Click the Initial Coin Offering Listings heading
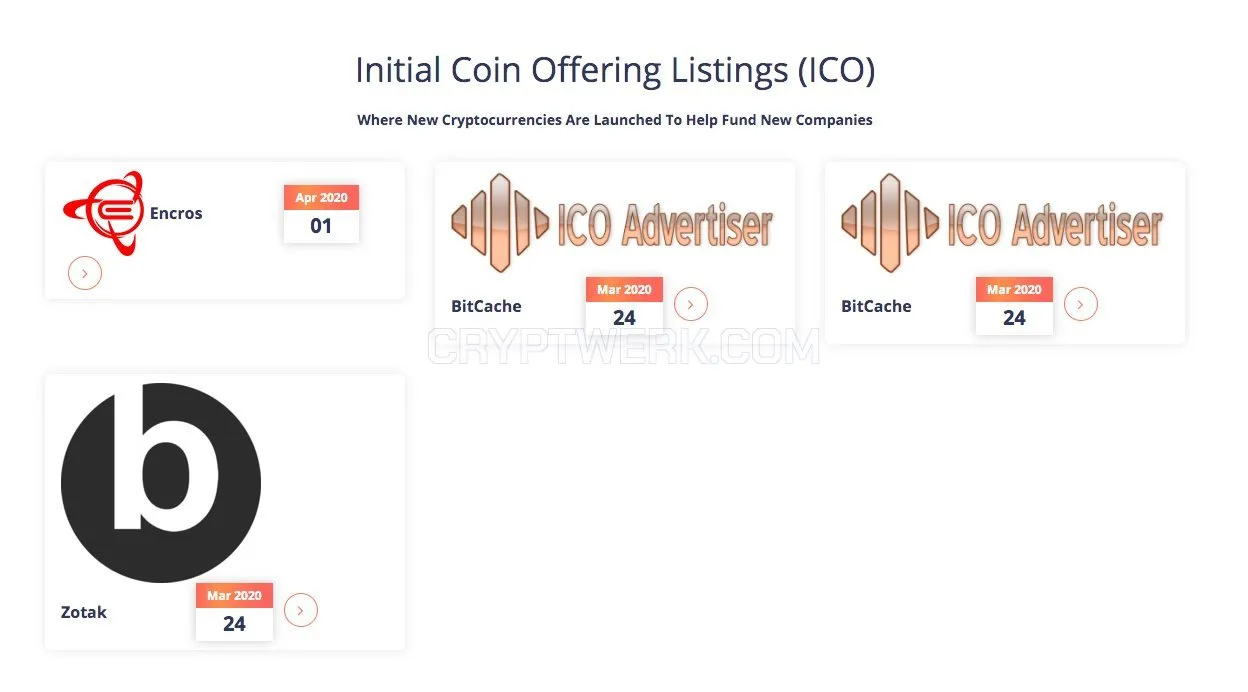This screenshot has width=1248, height=692. click(x=615, y=71)
